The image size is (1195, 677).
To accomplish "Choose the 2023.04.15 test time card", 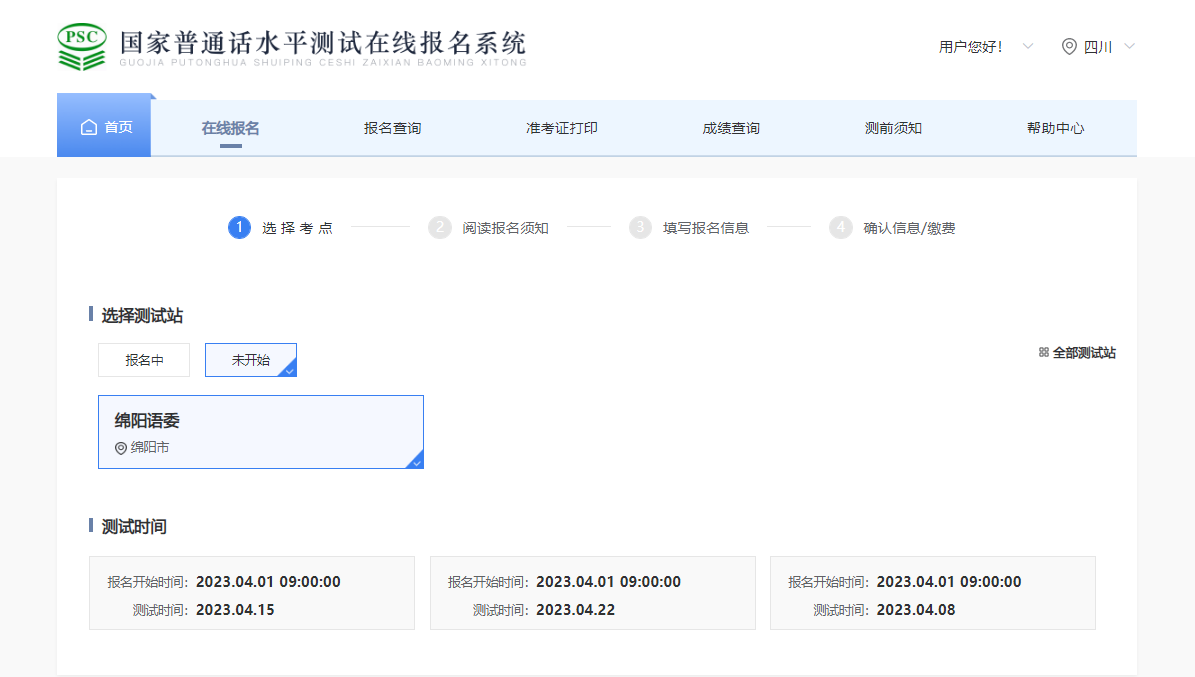I will (x=252, y=593).
